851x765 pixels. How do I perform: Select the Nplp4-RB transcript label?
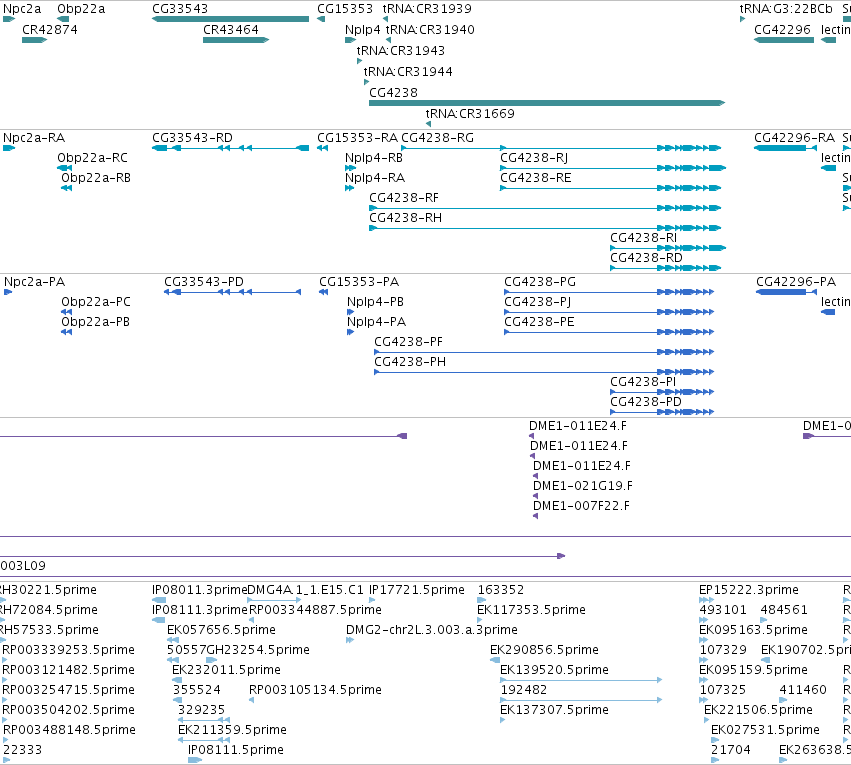[374, 158]
